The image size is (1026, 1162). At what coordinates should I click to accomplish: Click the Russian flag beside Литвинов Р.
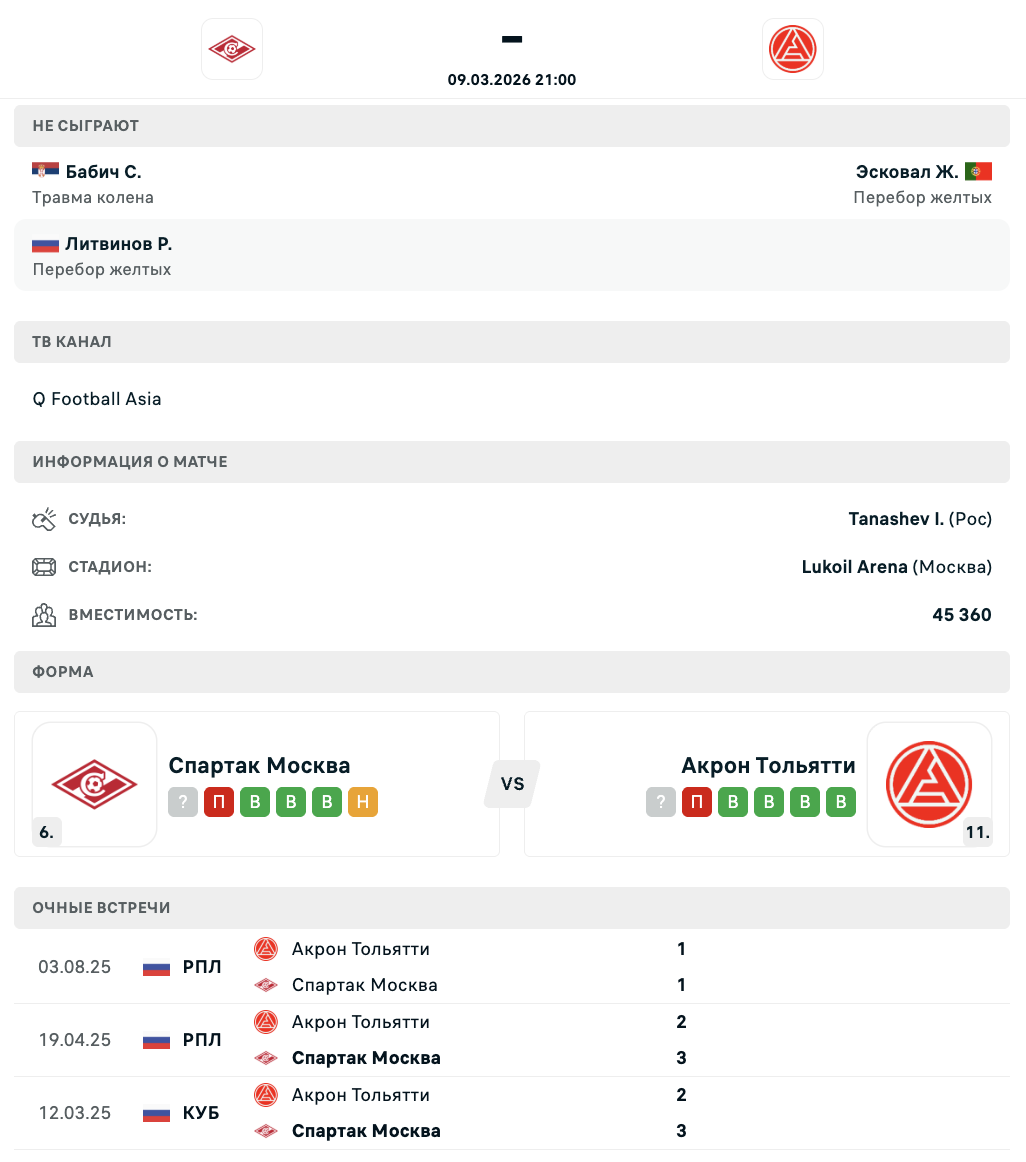[x=46, y=244]
